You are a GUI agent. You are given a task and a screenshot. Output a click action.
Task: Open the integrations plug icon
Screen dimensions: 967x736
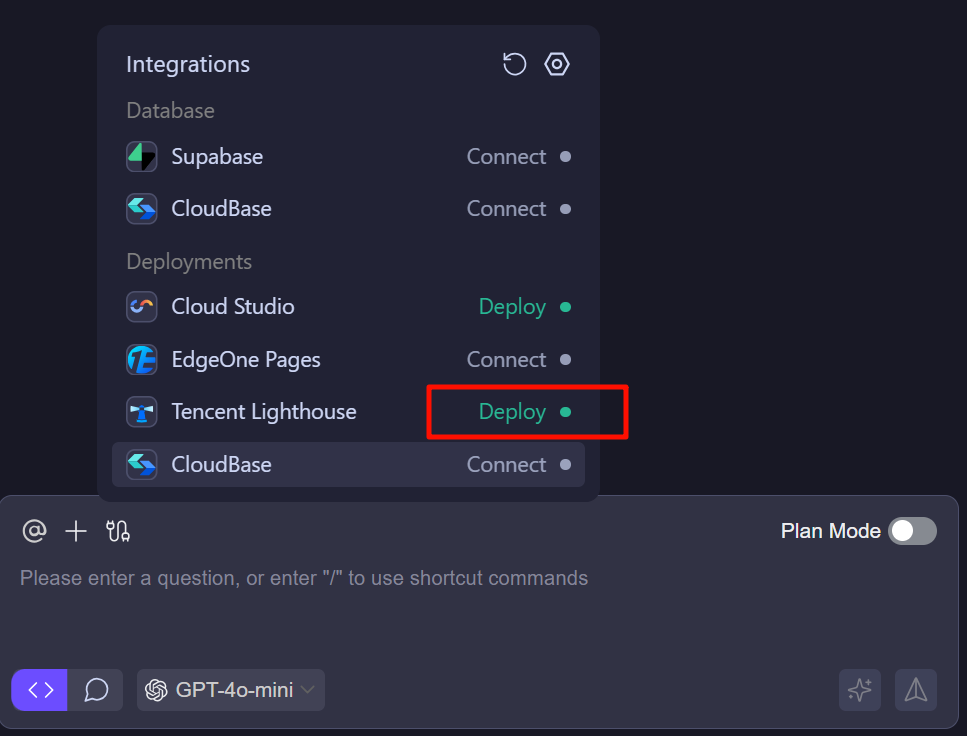click(118, 531)
